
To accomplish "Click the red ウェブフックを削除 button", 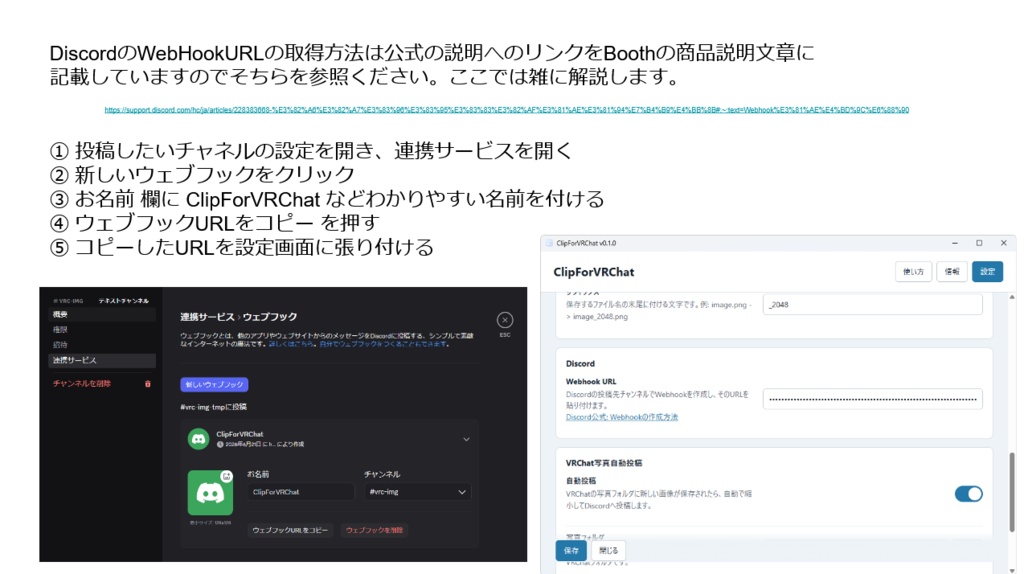I will coord(374,530).
